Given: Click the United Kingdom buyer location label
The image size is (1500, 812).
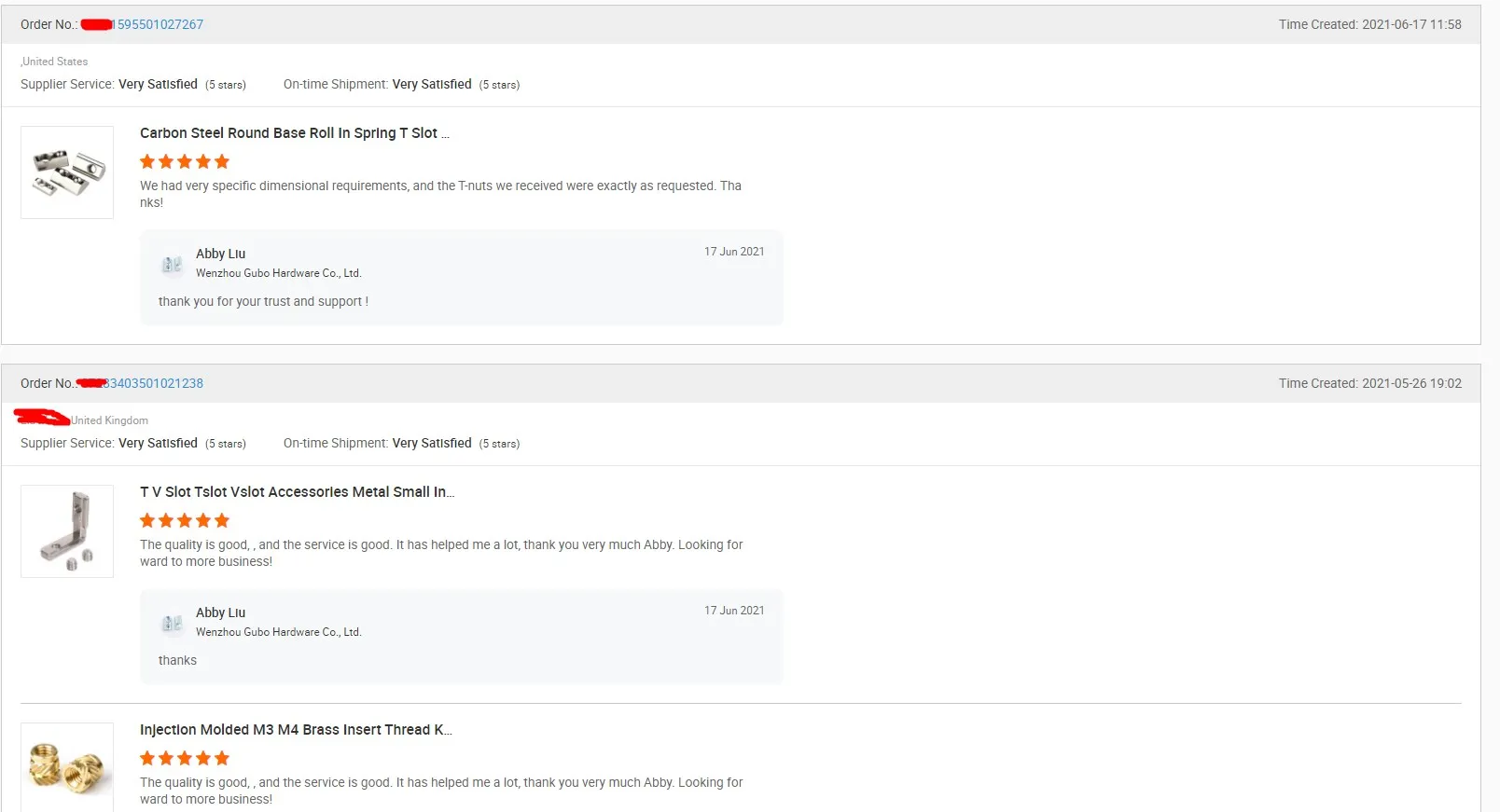Looking at the screenshot, I should pos(109,420).
